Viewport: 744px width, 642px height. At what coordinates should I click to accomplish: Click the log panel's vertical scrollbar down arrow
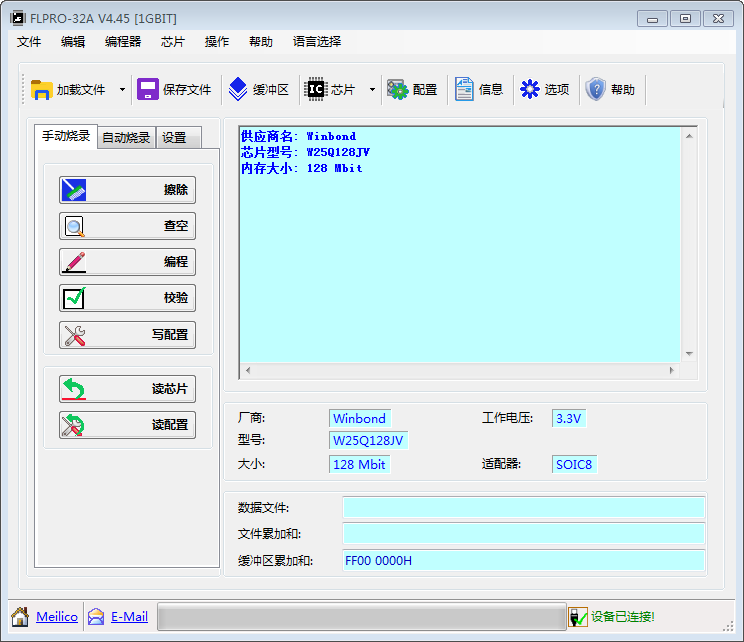[689, 353]
